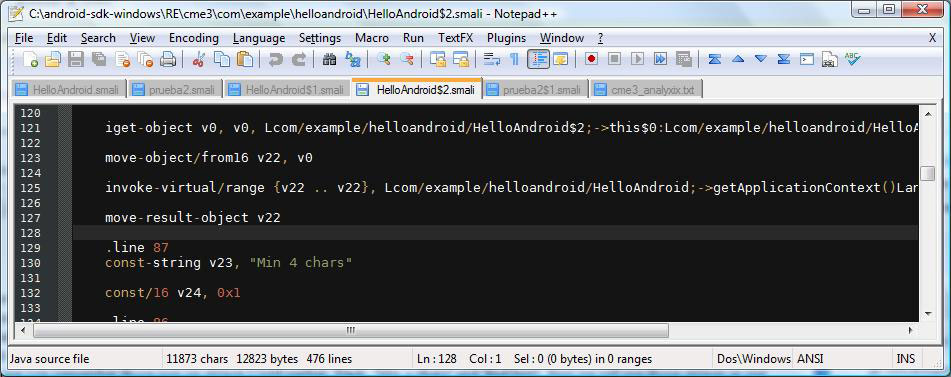Click the Undo toolbar arrow
The width and height of the screenshot is (951, 377).
point(276,59)
